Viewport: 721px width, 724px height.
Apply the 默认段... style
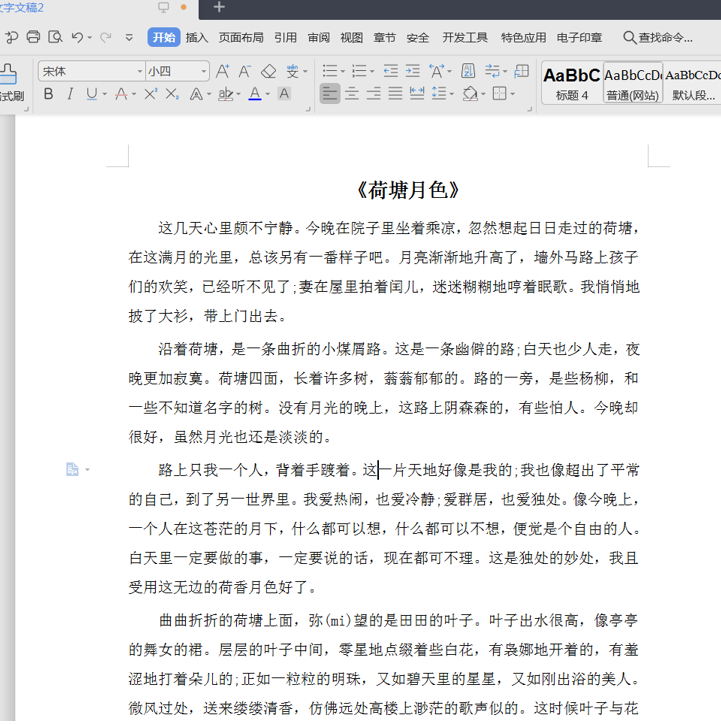click(692, 83)
